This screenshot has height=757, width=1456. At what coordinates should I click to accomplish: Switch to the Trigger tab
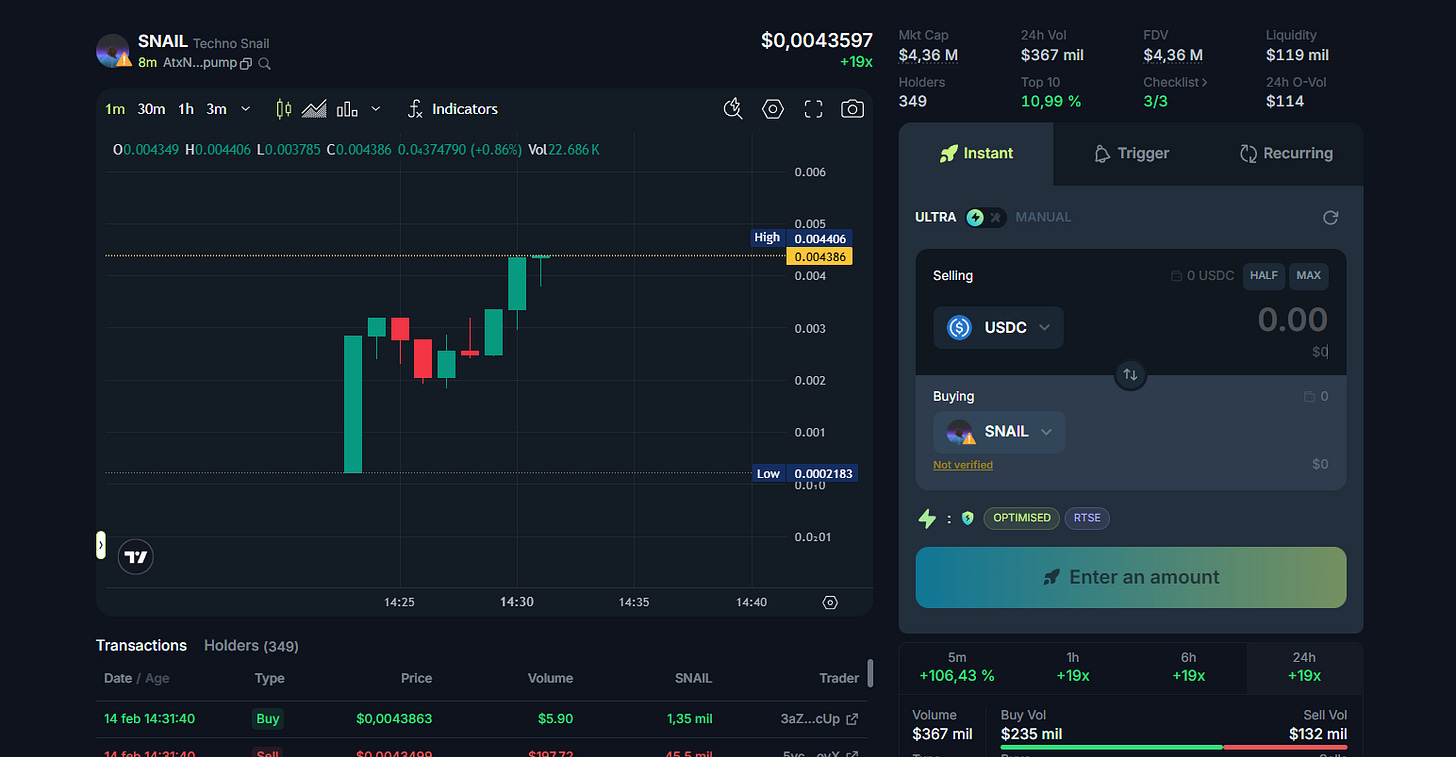pyautogui.click(x=1130, y=153)
